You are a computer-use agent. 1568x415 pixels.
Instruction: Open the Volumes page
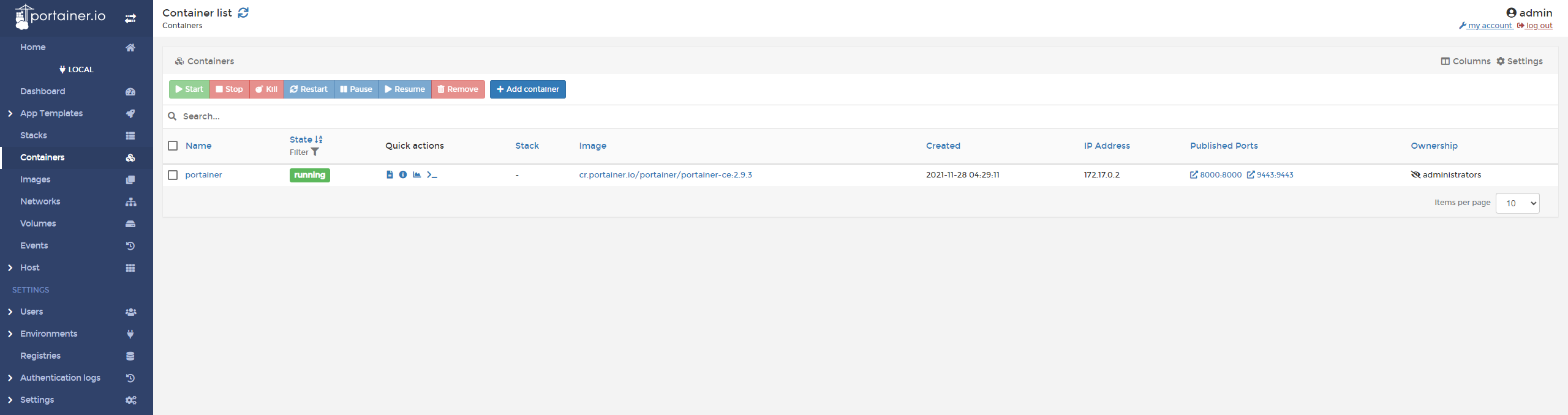point(38,224)
